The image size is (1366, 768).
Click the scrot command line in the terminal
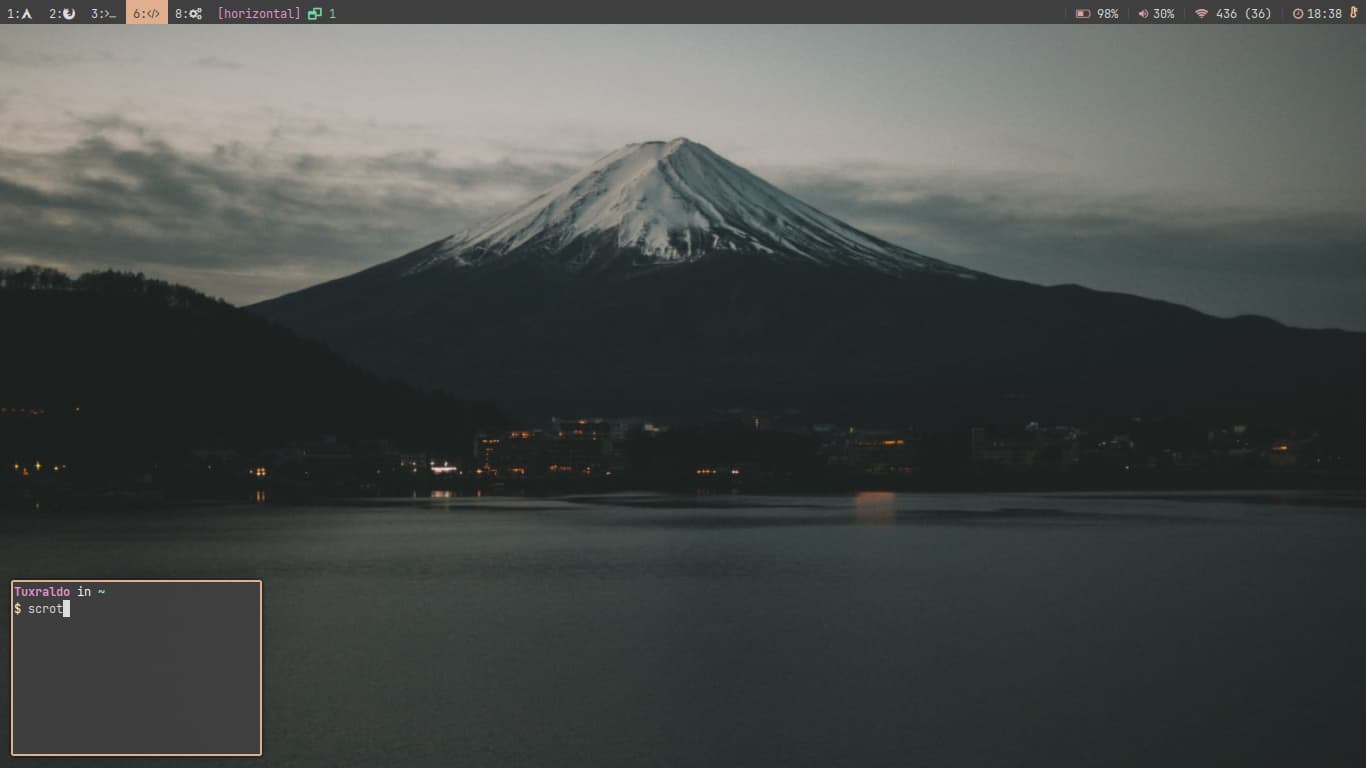point(42,609)
